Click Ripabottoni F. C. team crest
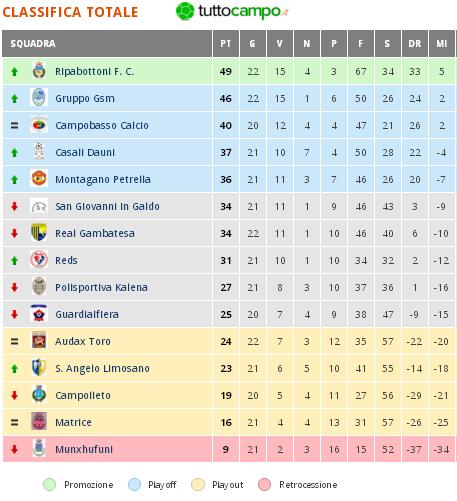Image resolution: width=457 pixels, height=501 pixels. (39, 71)
